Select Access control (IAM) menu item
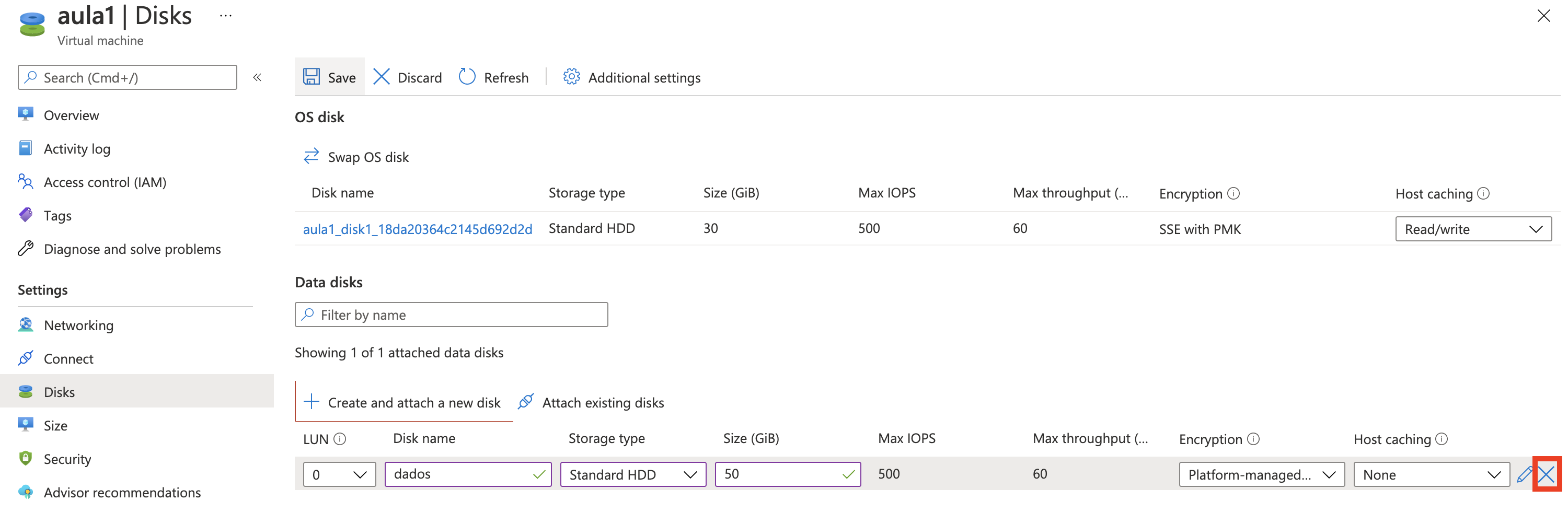This screenshot has width=1568, height=512. click(x=105, y=182)
